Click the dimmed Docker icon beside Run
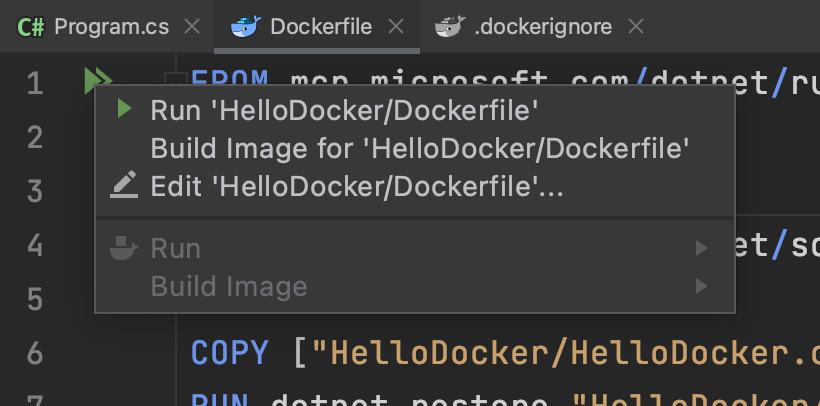The height and width of the screenshot is (406, 820). (124, 247)
